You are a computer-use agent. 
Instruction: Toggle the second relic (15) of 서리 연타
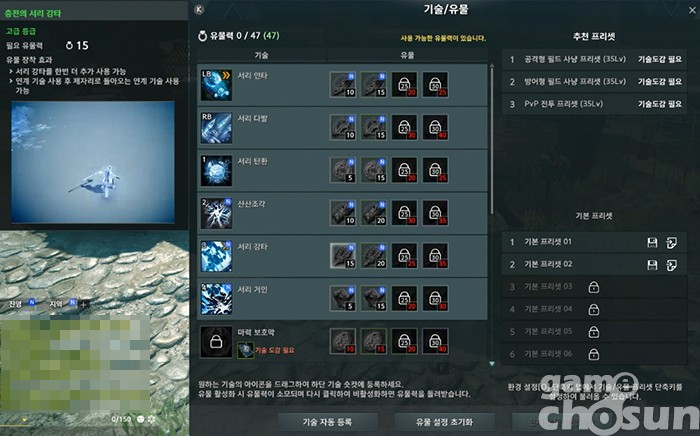pyautogui.click(x=374, y=85)
